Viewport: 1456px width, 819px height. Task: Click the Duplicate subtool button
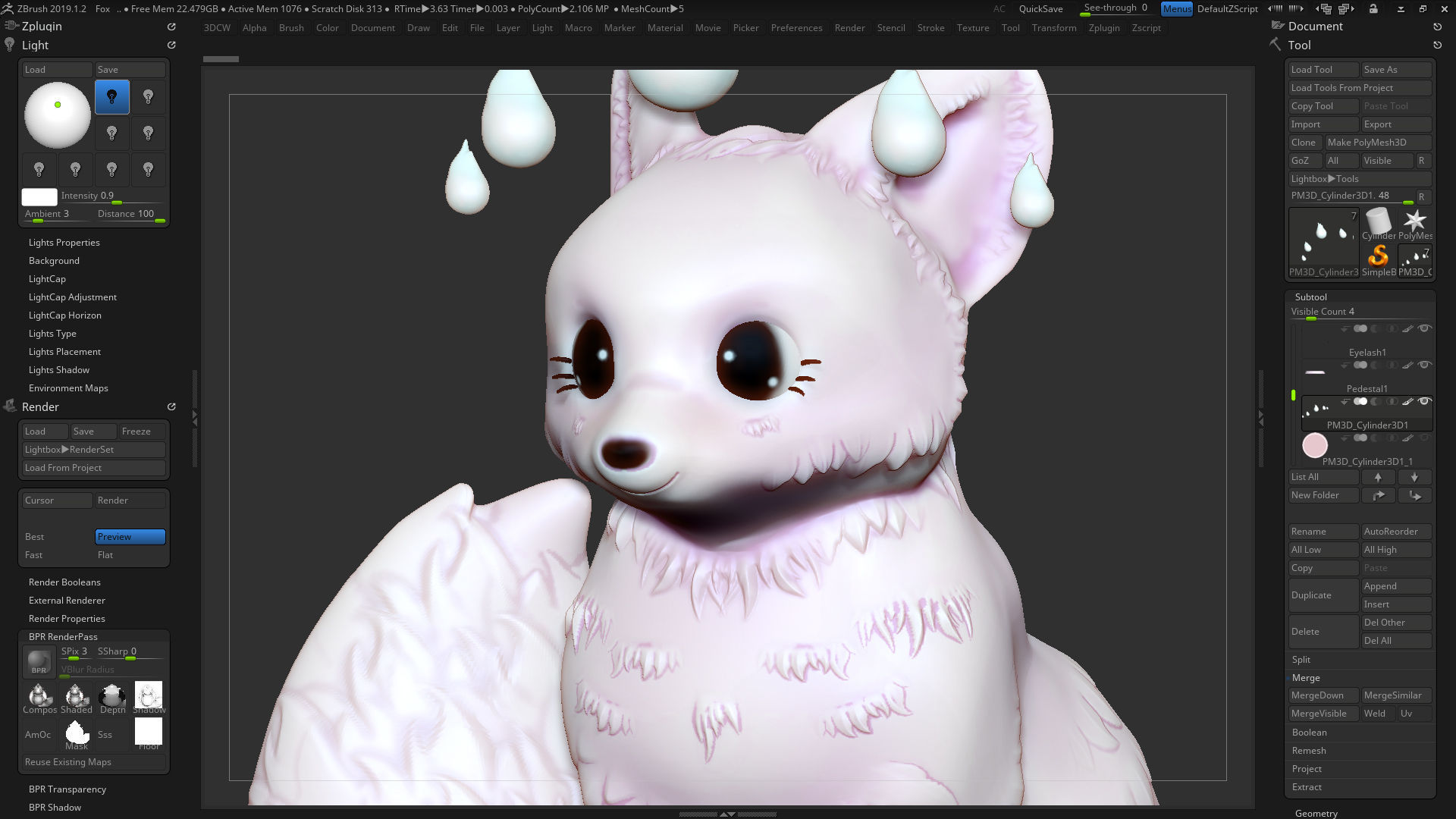tap(1323, 595)
